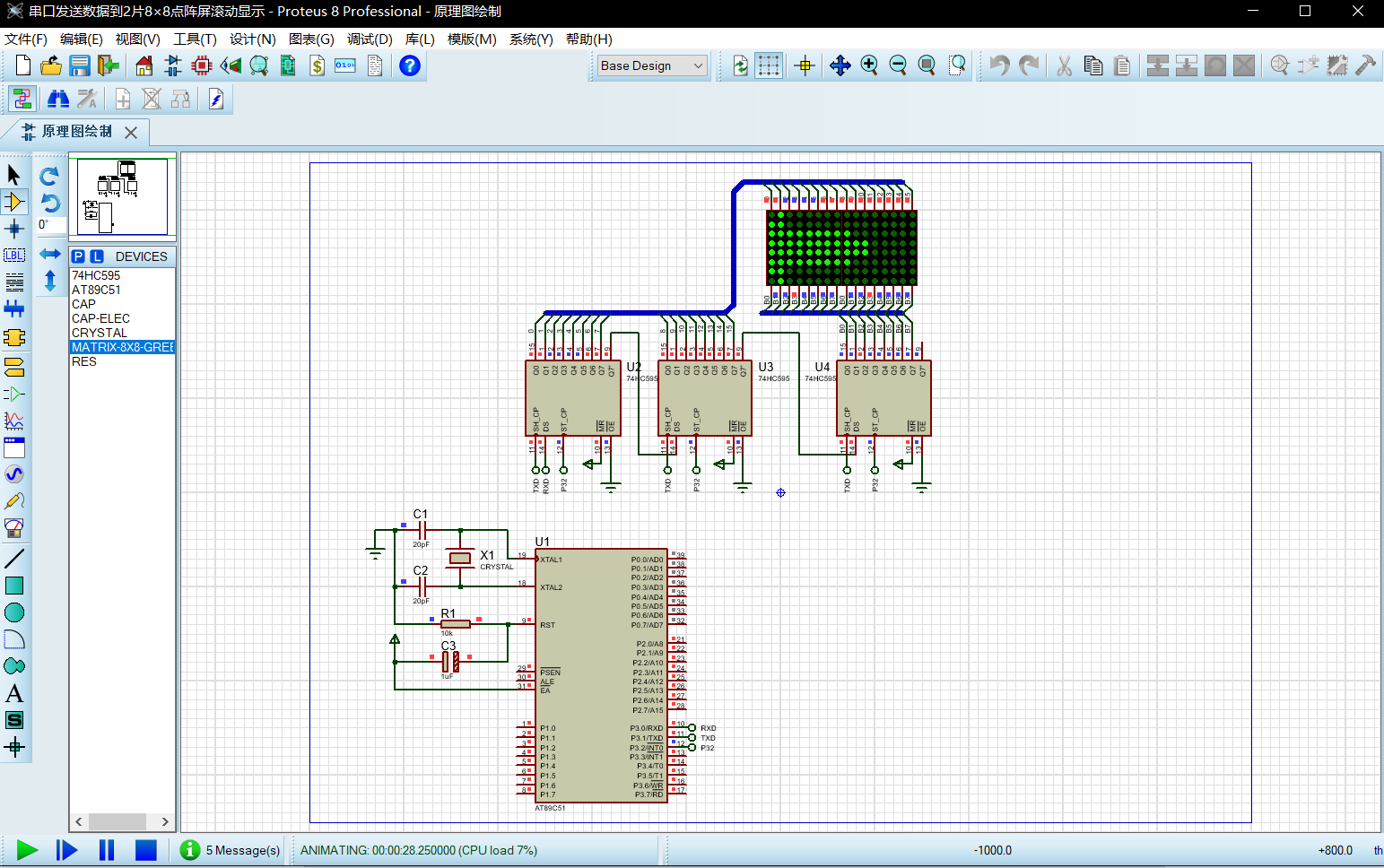Select the 2D Box graphics tool
The height and width of the screenshot is (868, 1384).
pyautogui.click(x=14, y=586)
